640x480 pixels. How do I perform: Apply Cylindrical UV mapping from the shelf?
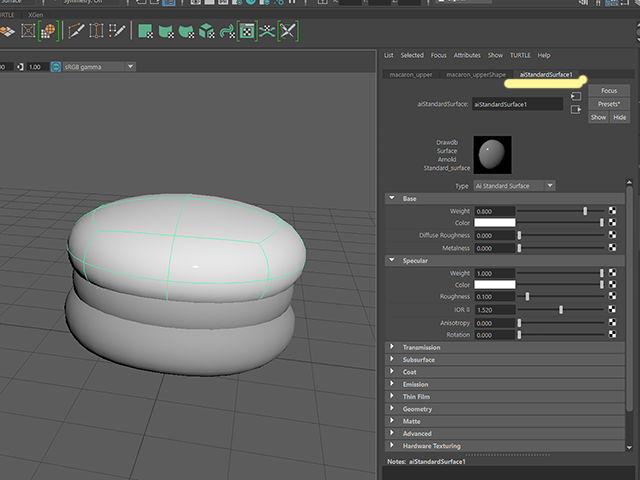(x=166, y=31)
